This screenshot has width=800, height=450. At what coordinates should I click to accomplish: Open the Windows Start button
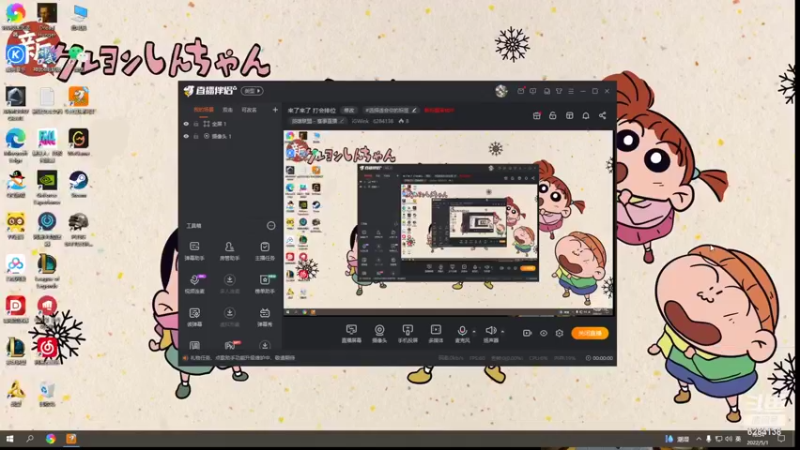tap(9, 439)
